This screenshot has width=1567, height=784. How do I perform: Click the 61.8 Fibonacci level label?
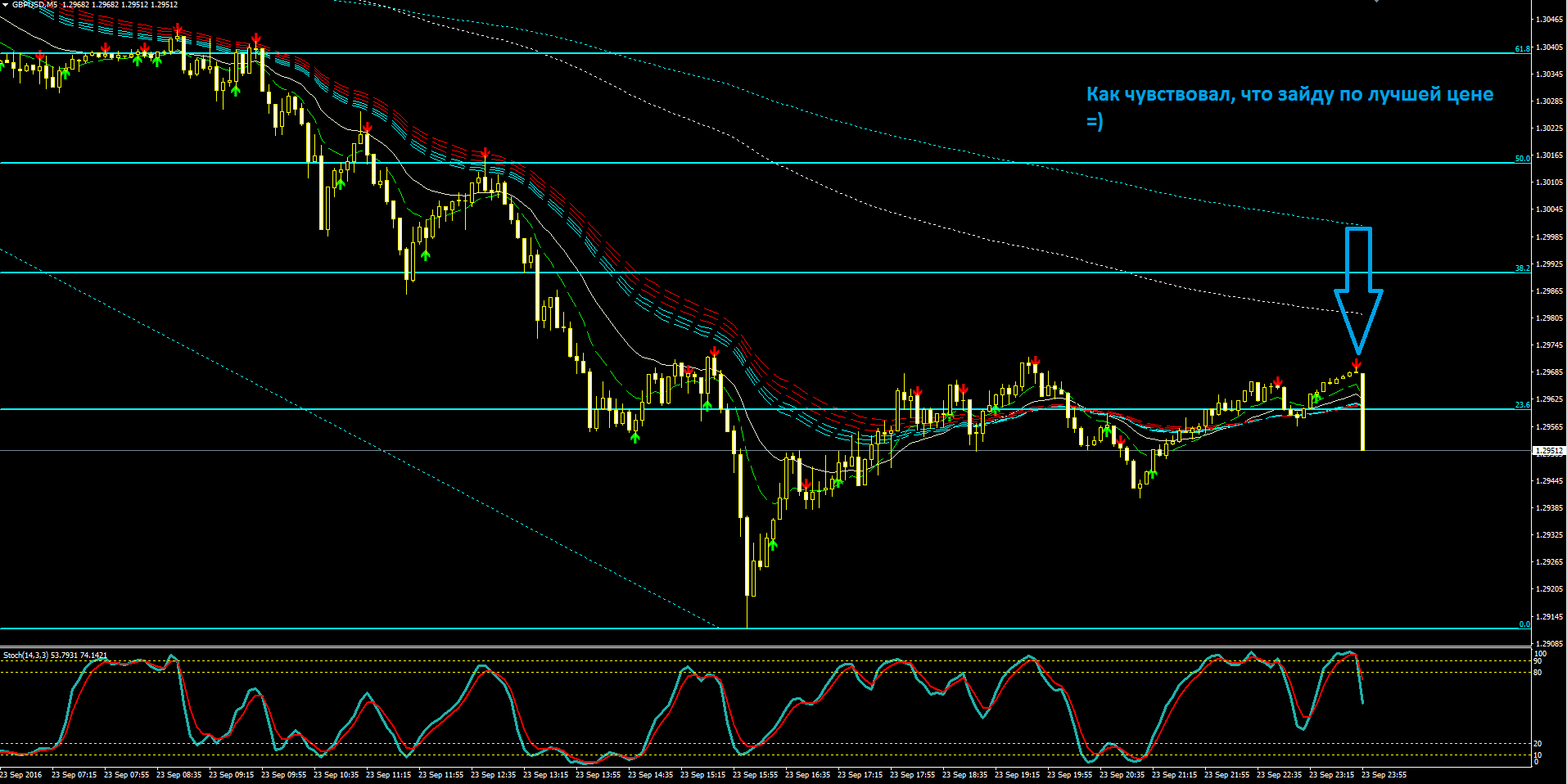[x=1522, y=49]
